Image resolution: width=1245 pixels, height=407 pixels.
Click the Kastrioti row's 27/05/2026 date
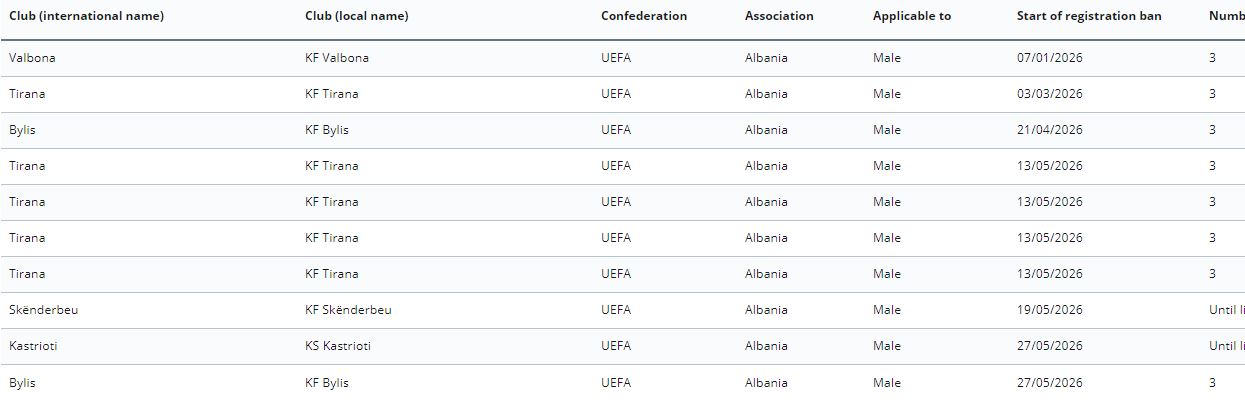pyautogui.click(x=1050, y=346)
